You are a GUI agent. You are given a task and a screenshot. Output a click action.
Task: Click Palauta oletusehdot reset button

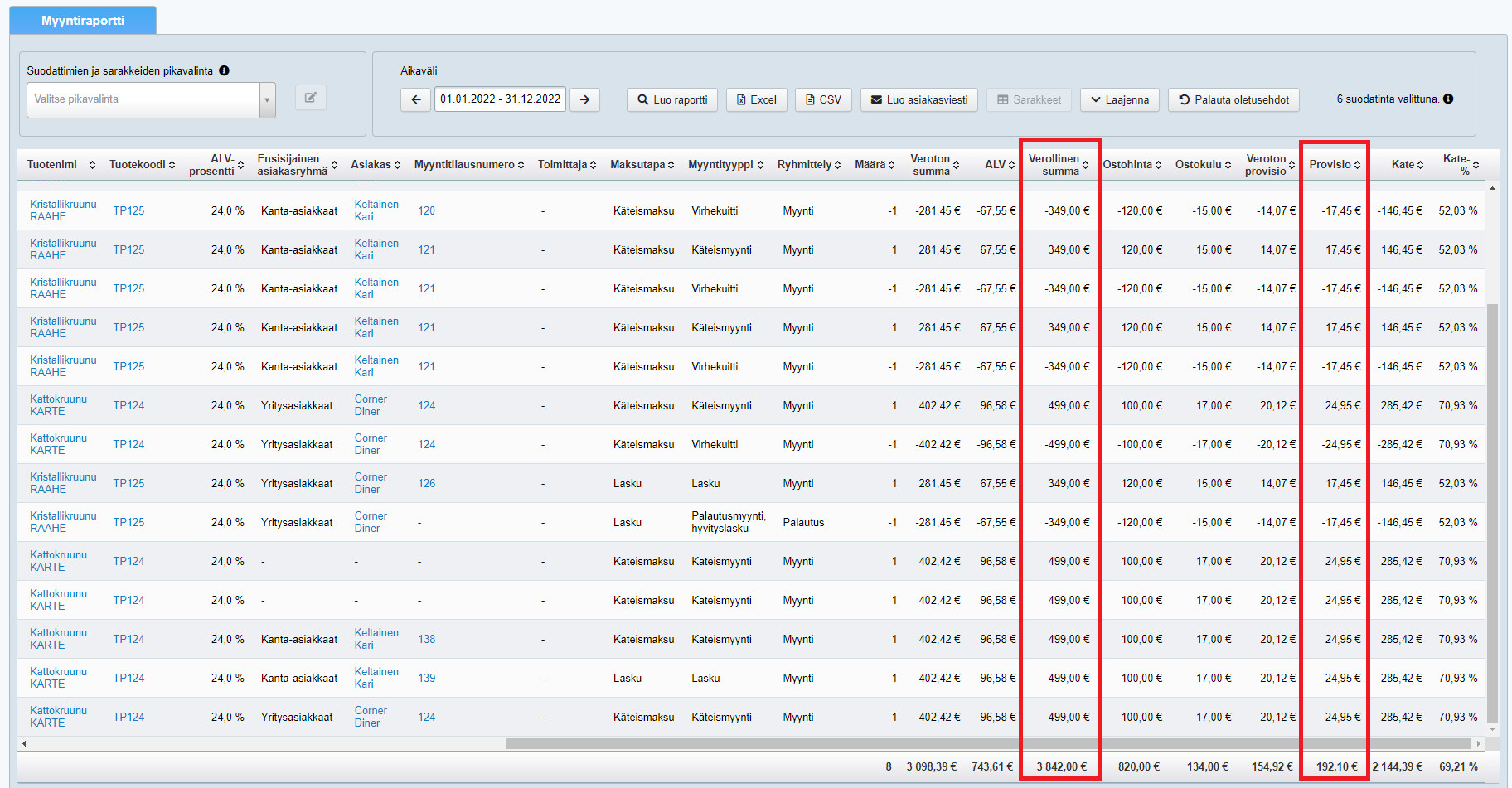pyautogui.click(x=1233, y=99)
